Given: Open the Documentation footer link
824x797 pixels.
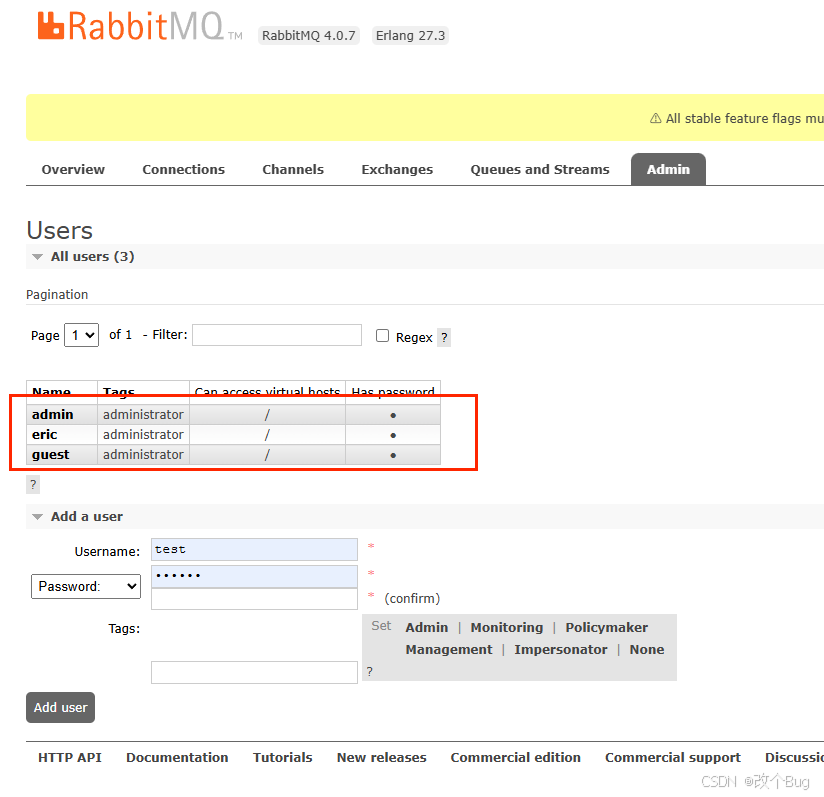Looking at the screenshot, I should coord(177,757).
